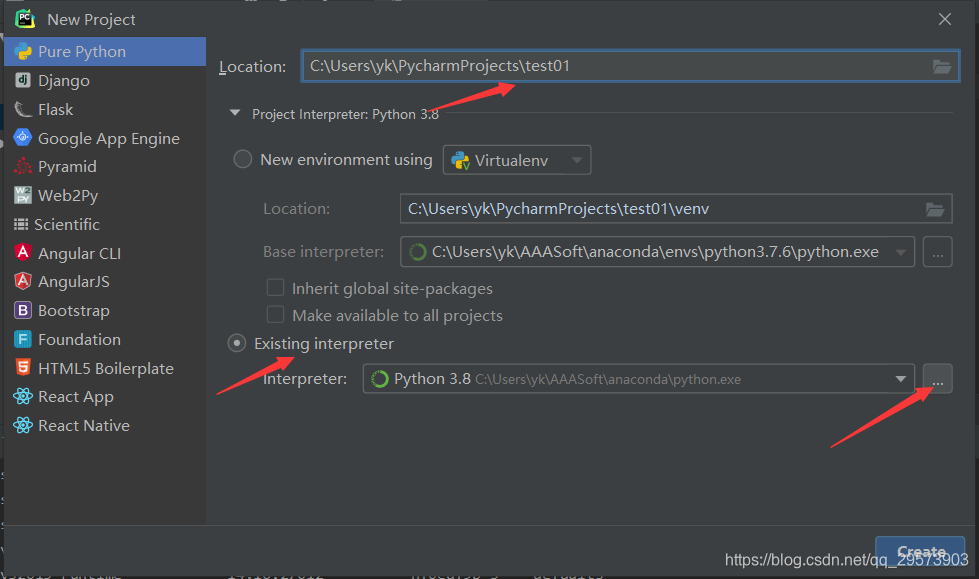Click the Web2Py icon

23,195
